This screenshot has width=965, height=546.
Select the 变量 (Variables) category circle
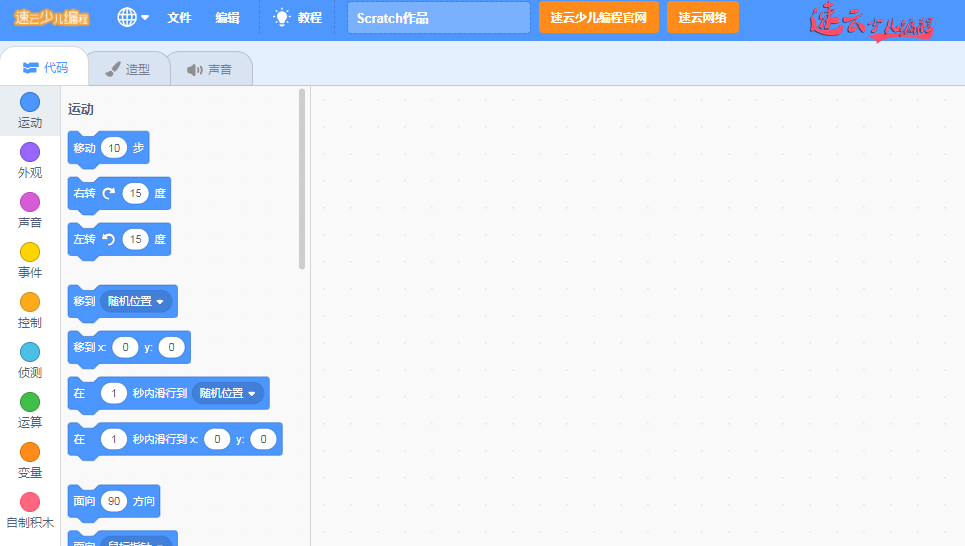pos(30,452)
